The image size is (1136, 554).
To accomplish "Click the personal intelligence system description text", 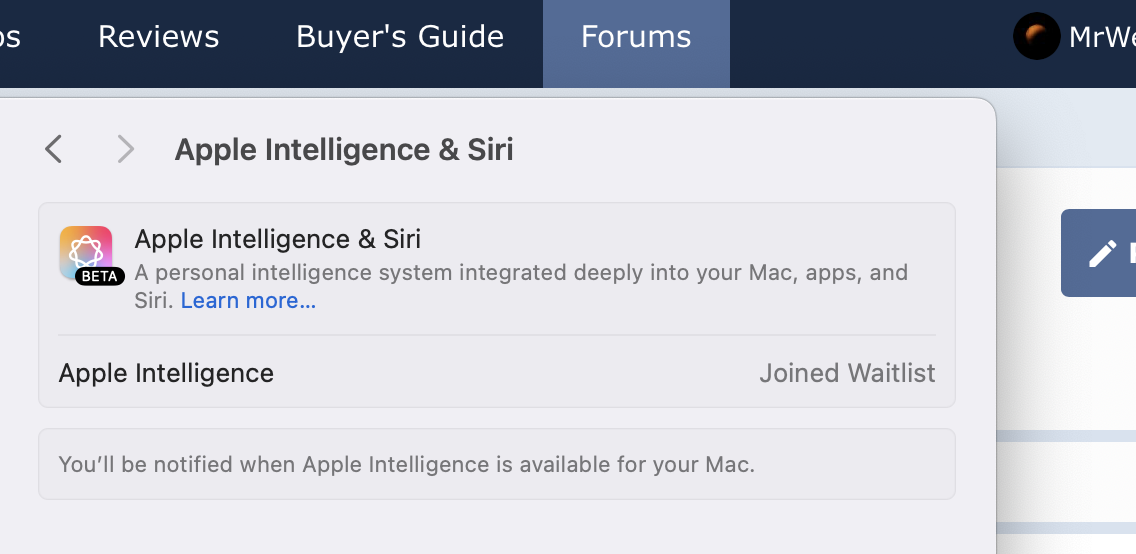I will (521, 286).
